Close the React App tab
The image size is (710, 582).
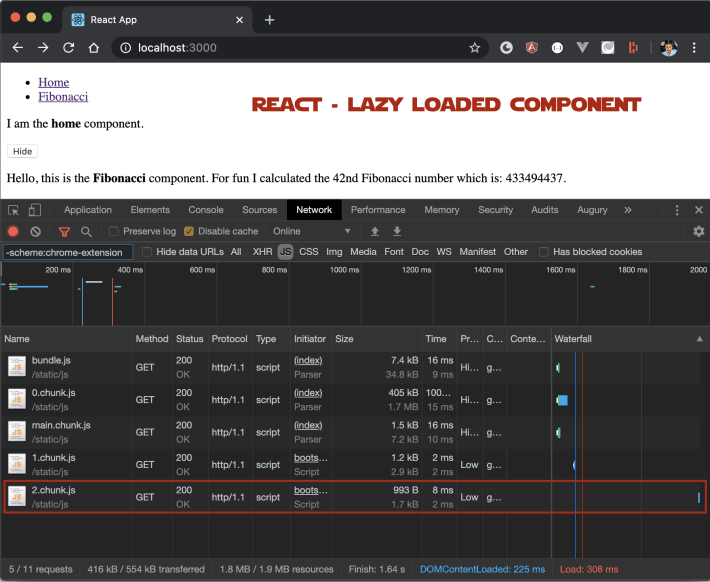[x=240, y=20]
